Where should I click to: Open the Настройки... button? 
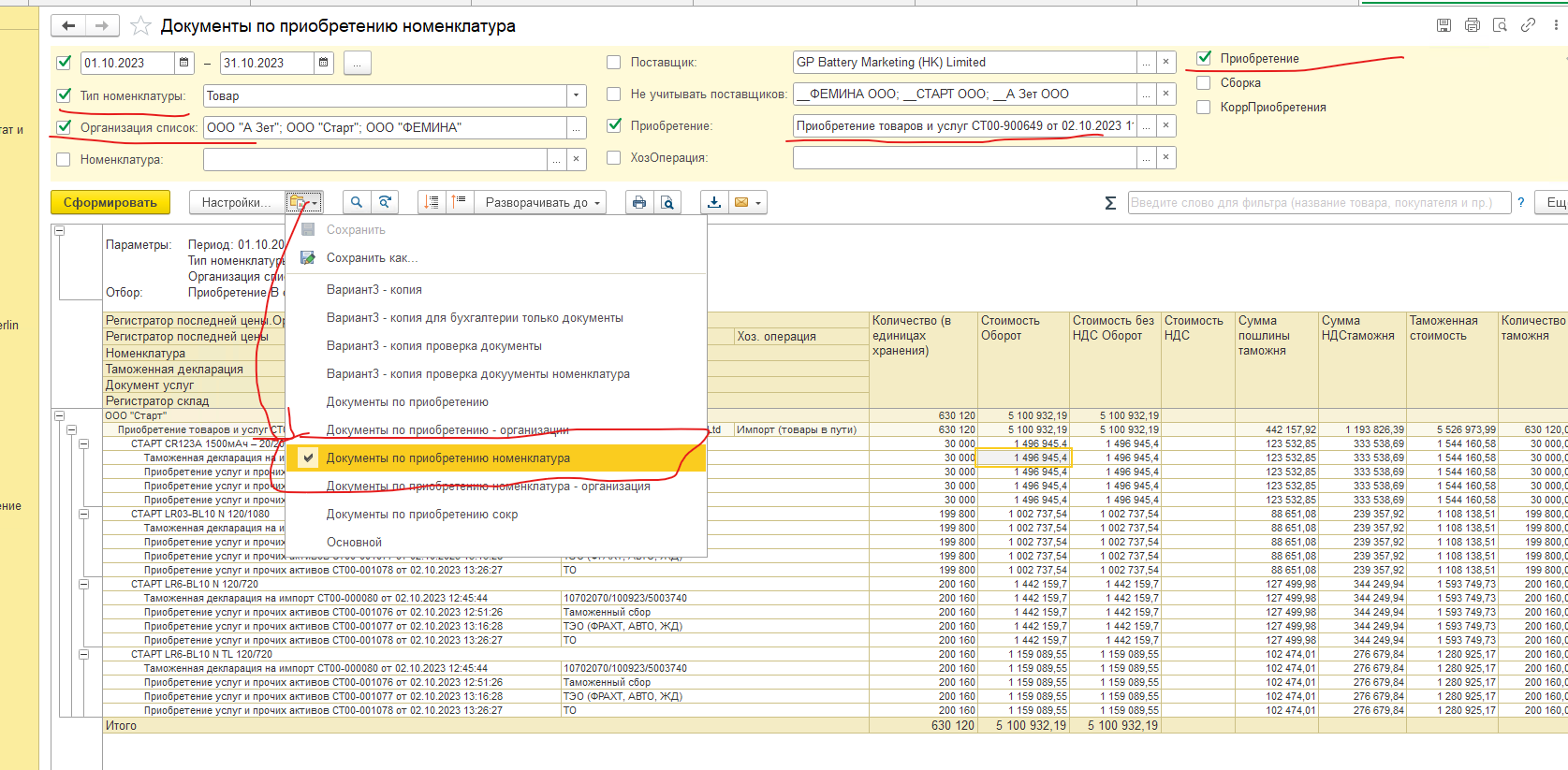pyautogui.click(x=236, y=202)
